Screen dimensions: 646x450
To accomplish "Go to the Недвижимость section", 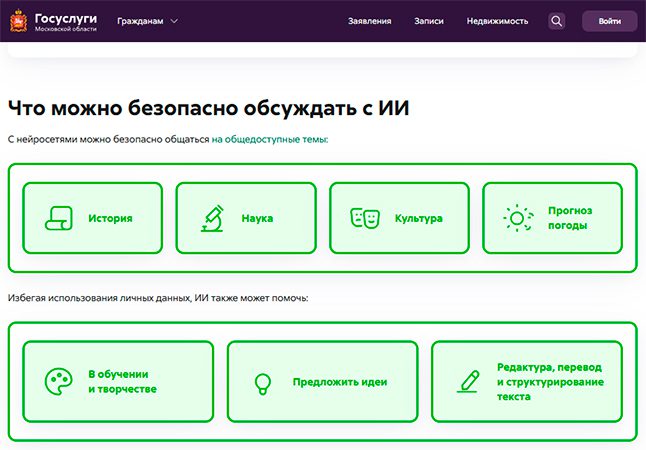I will [x=497, y=21].
